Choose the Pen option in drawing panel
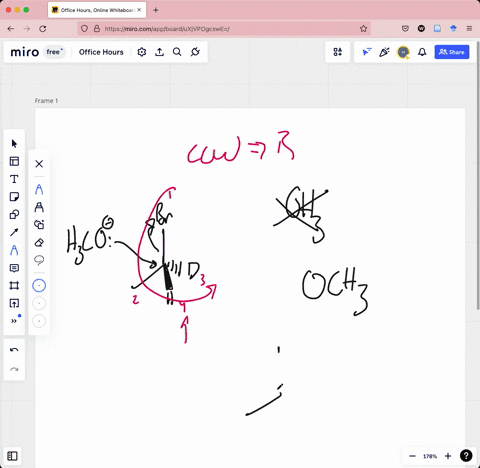 39,189
